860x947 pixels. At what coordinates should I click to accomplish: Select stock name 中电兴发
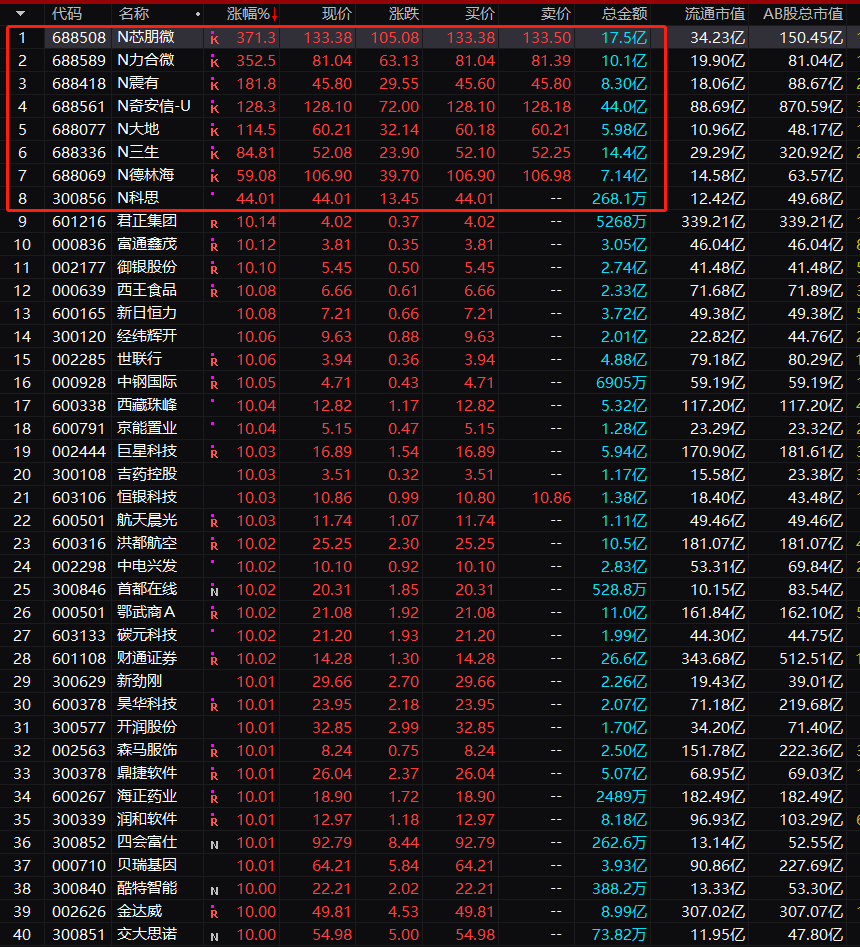(147, 567)
